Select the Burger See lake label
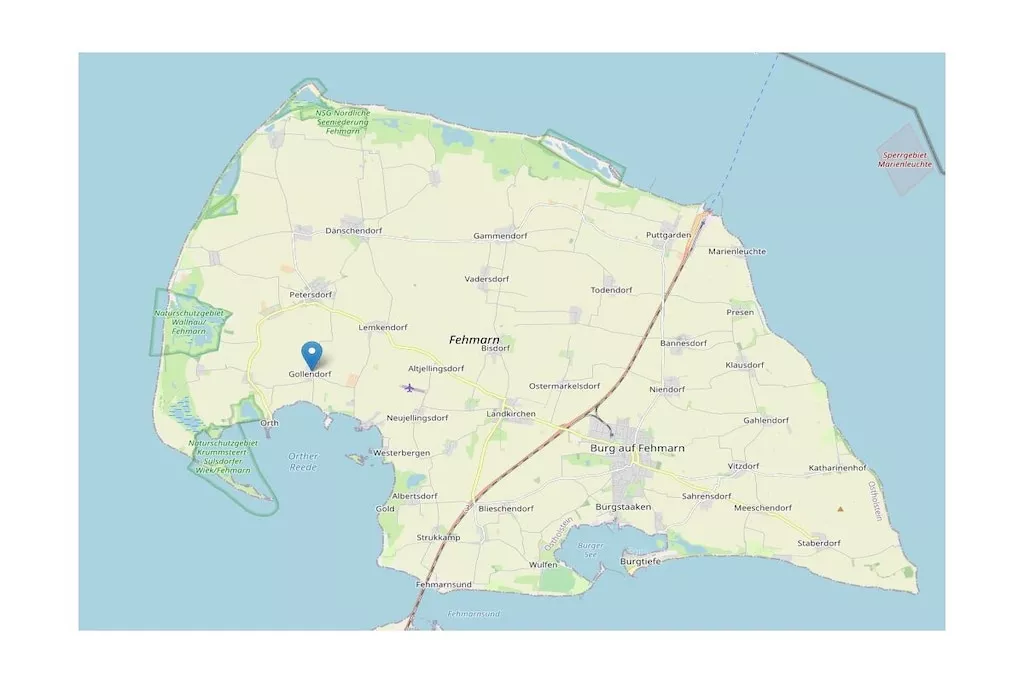The height and width of the screenshot is (683, 1024). point(591,549)
